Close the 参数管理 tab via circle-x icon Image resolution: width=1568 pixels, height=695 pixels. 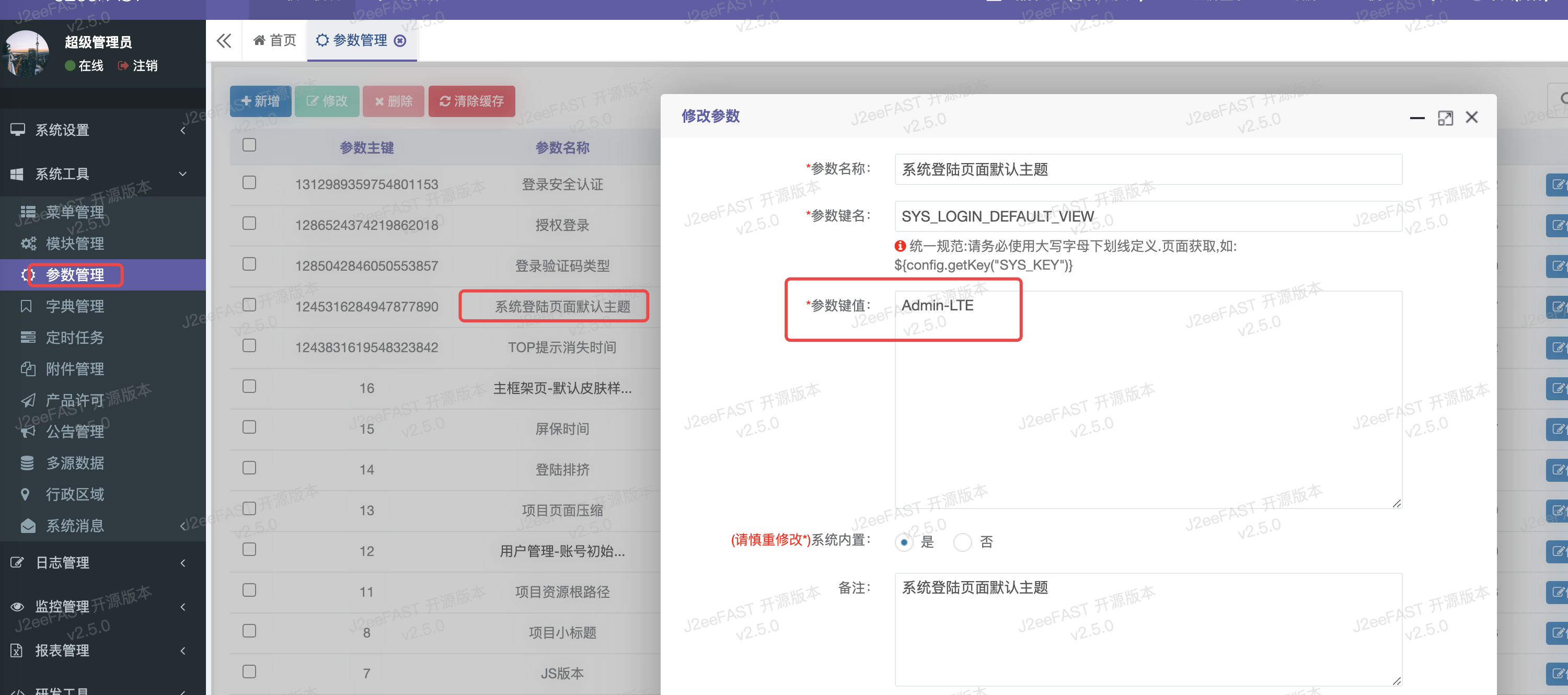click(400, 41)
